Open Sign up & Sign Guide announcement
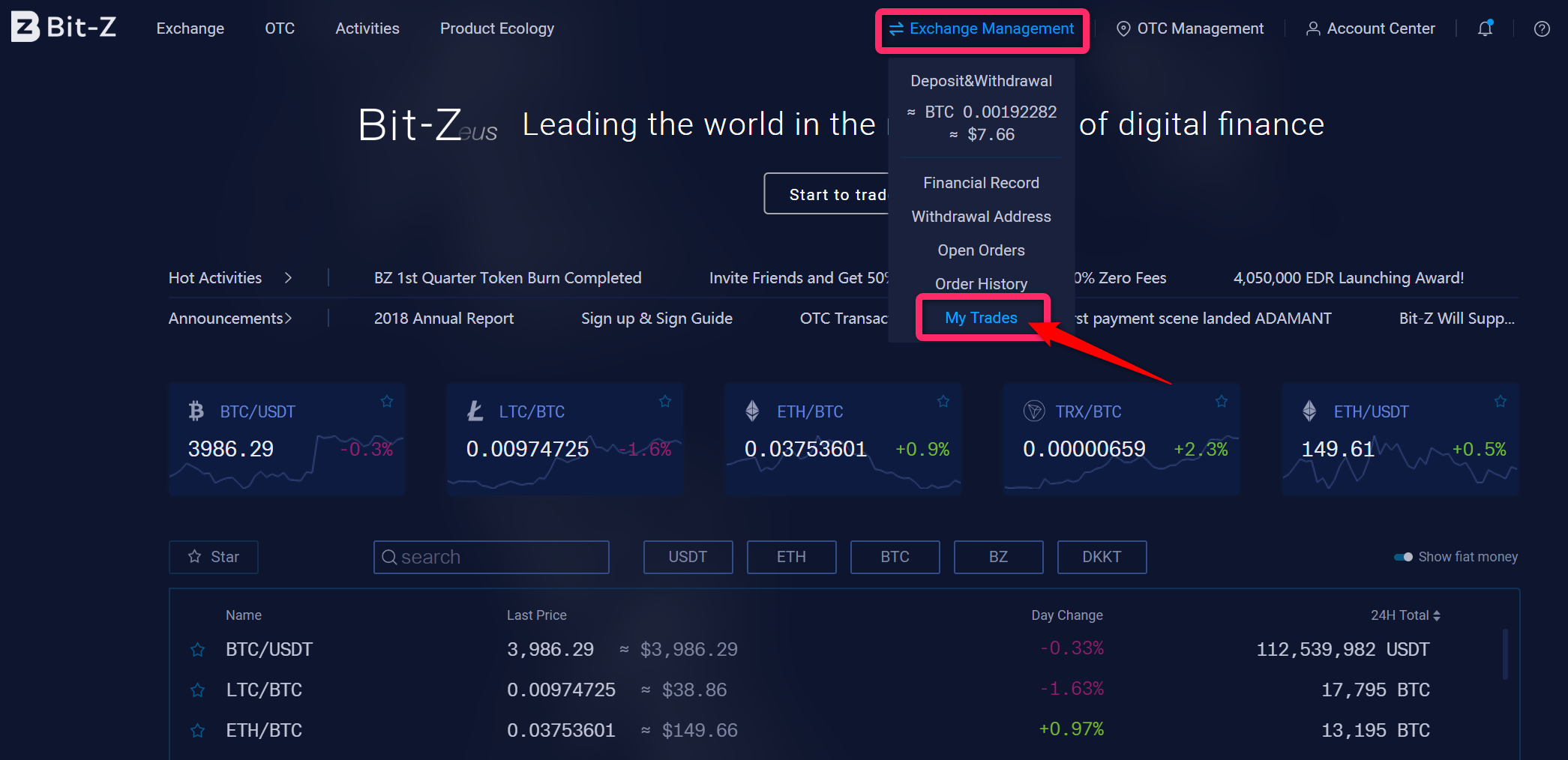The width and height of the screenshot is (1568, 760). [657, 319]
